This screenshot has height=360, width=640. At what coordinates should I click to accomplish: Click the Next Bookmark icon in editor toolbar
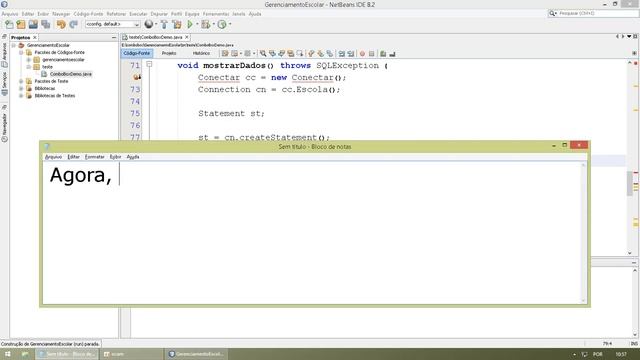(x=320, y=53)
